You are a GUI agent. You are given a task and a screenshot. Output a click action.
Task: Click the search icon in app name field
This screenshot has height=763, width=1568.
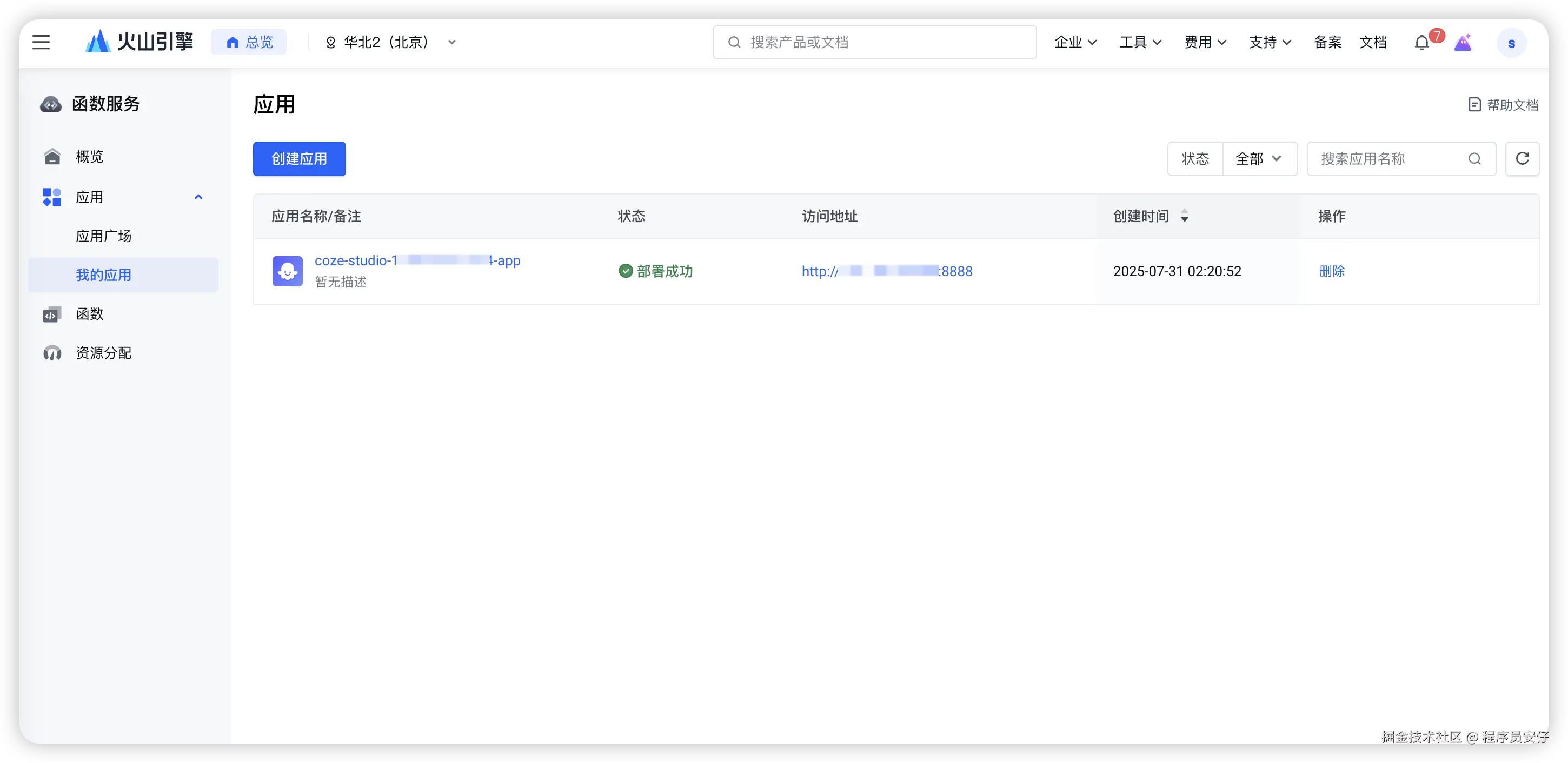(1474, 159)
